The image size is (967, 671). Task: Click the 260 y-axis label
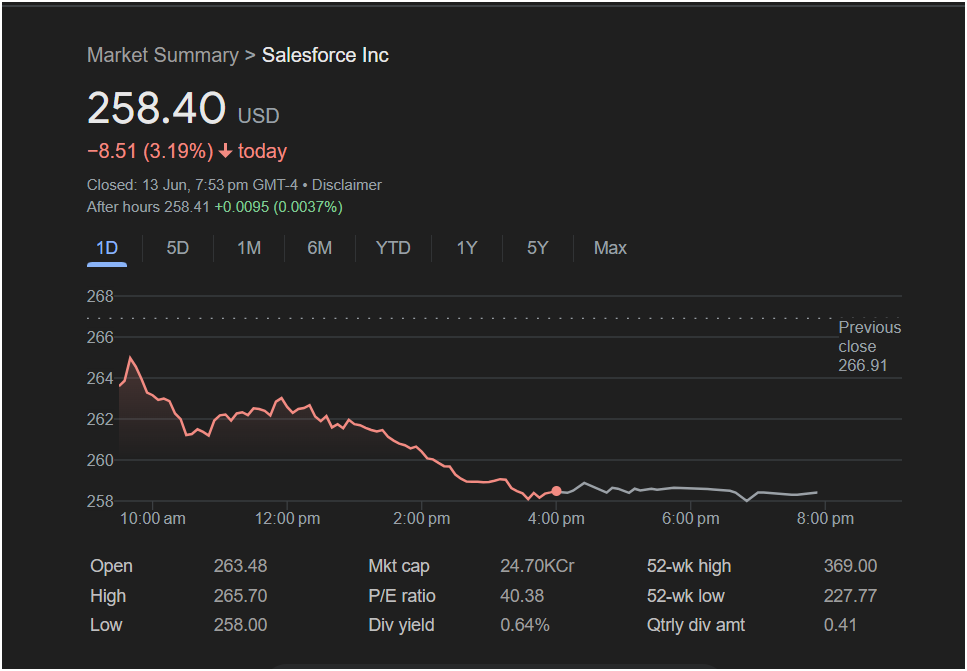[x=100, y=460]
